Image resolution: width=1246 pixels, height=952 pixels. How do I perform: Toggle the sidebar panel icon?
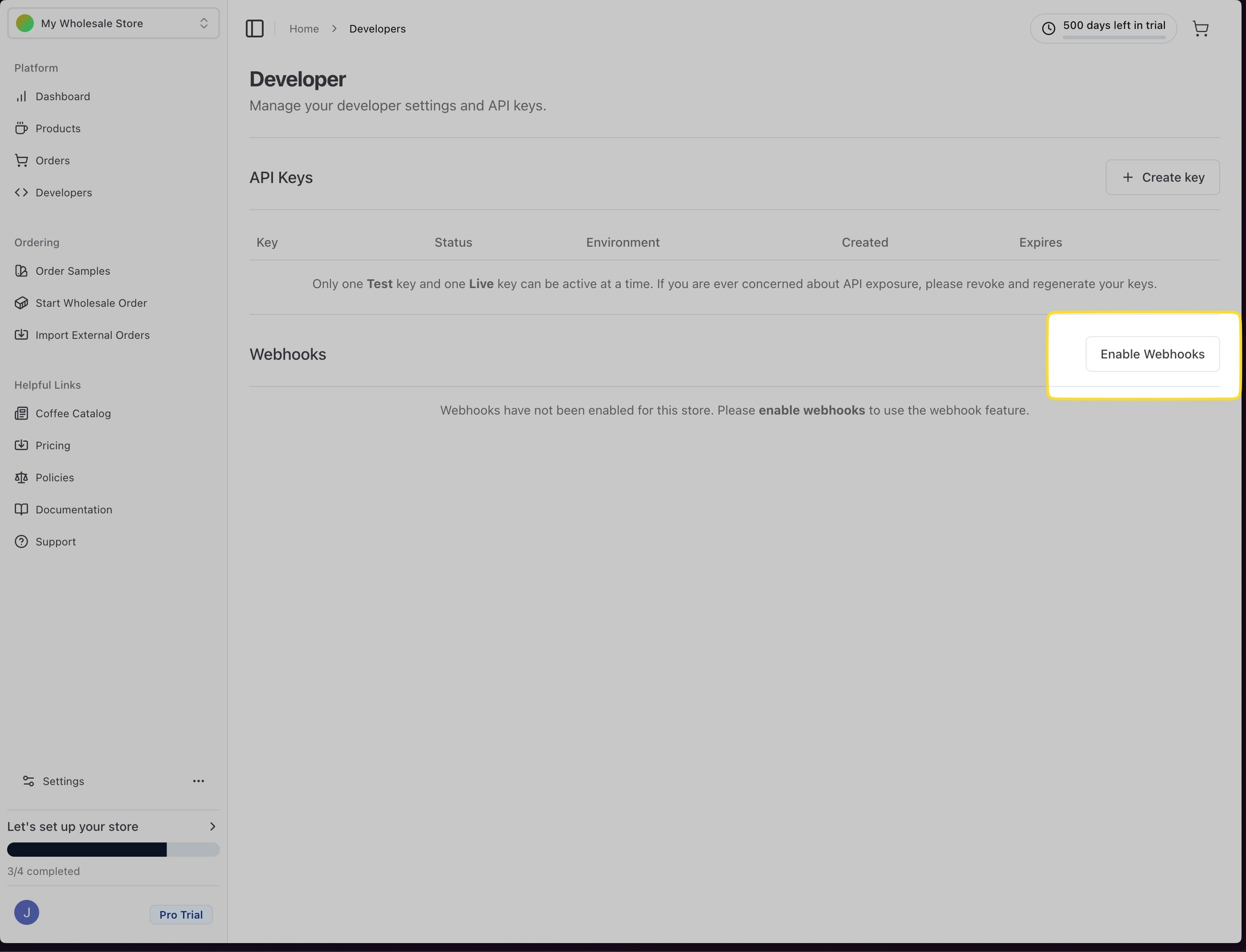pyautogui.click(x=254, y=28)
